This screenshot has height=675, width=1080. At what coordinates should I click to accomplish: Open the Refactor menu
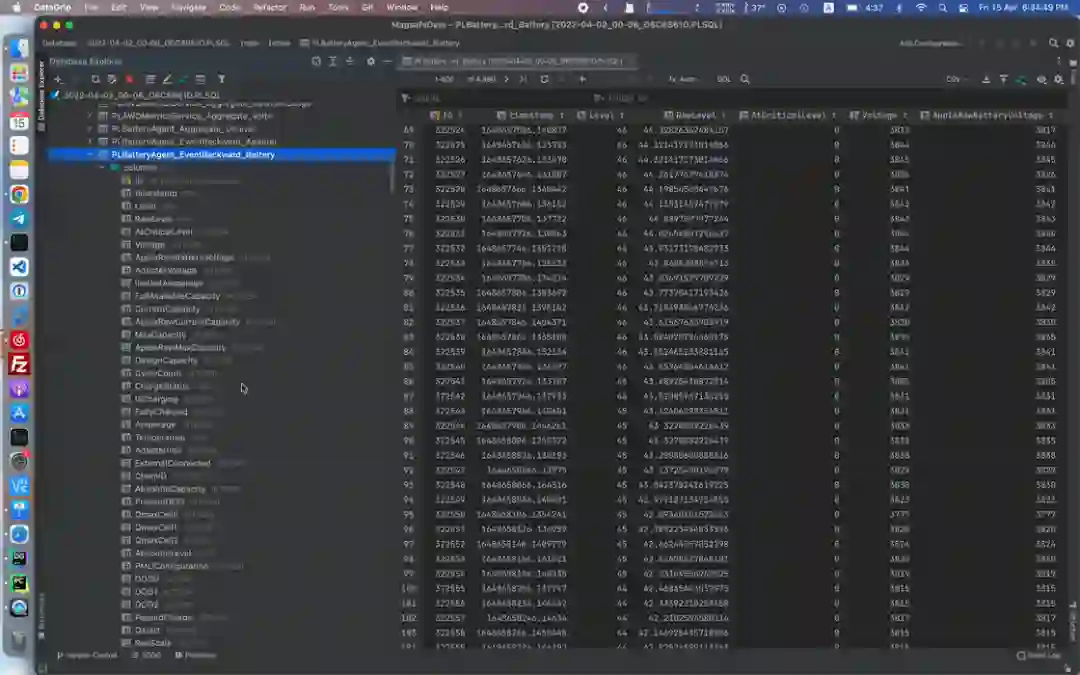[269, 7]
